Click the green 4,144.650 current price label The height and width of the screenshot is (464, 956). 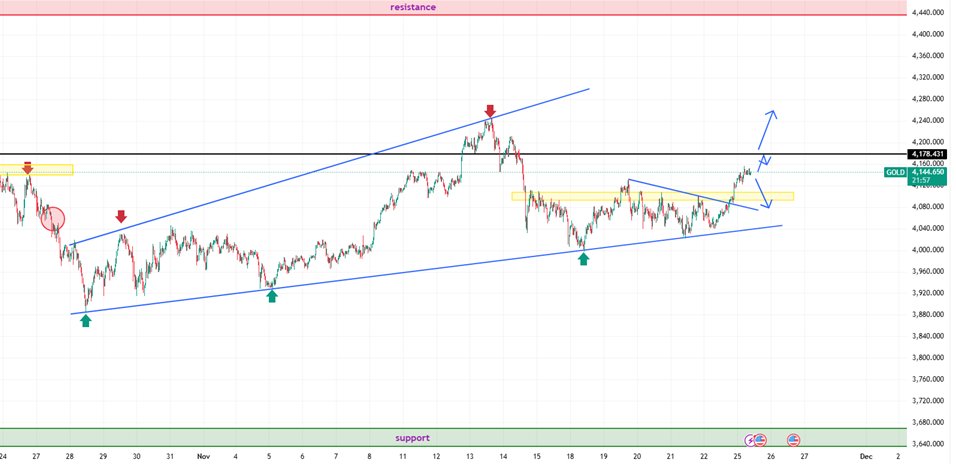(929, 173)
